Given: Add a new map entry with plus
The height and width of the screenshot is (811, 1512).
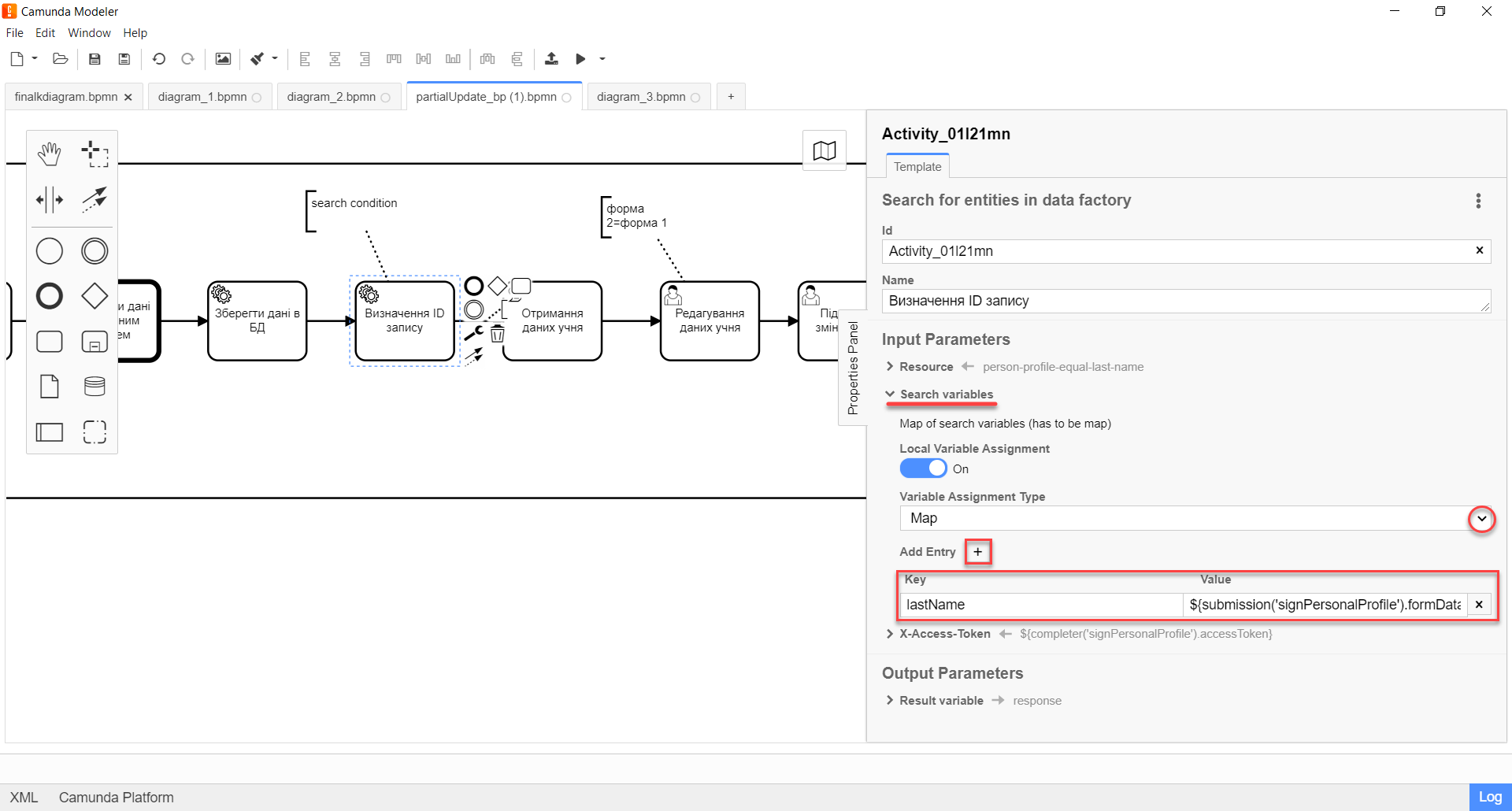Looking at the screenshot, I should click(978, 552).
